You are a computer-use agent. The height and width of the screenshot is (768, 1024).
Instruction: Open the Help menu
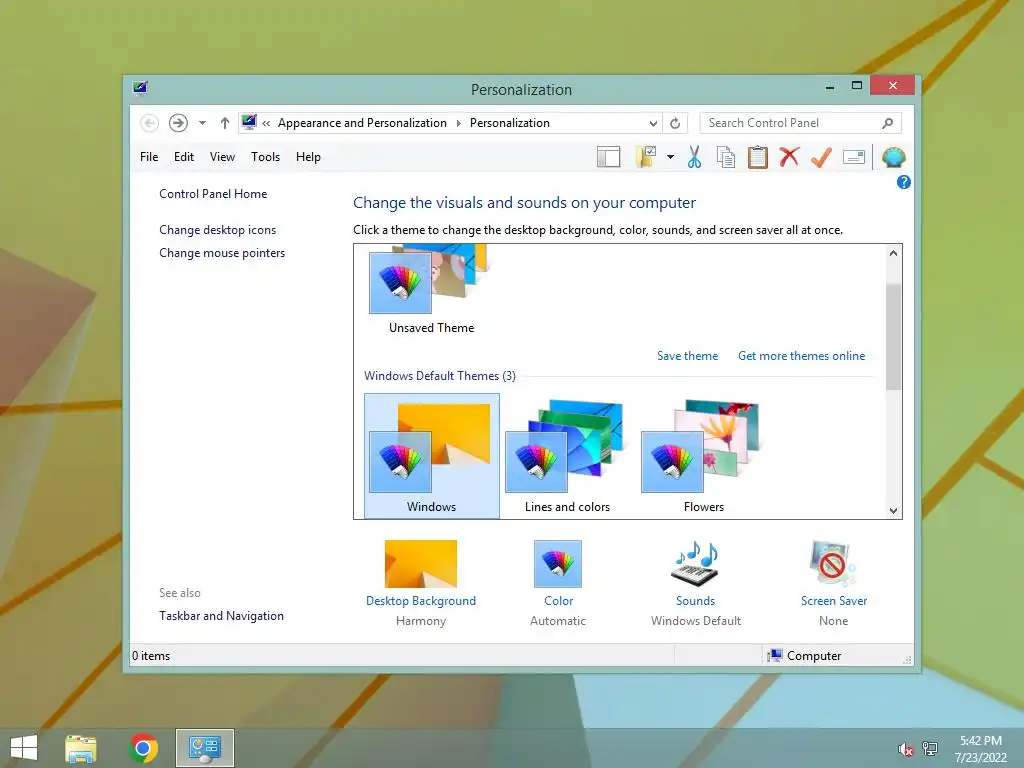point(308,157)
